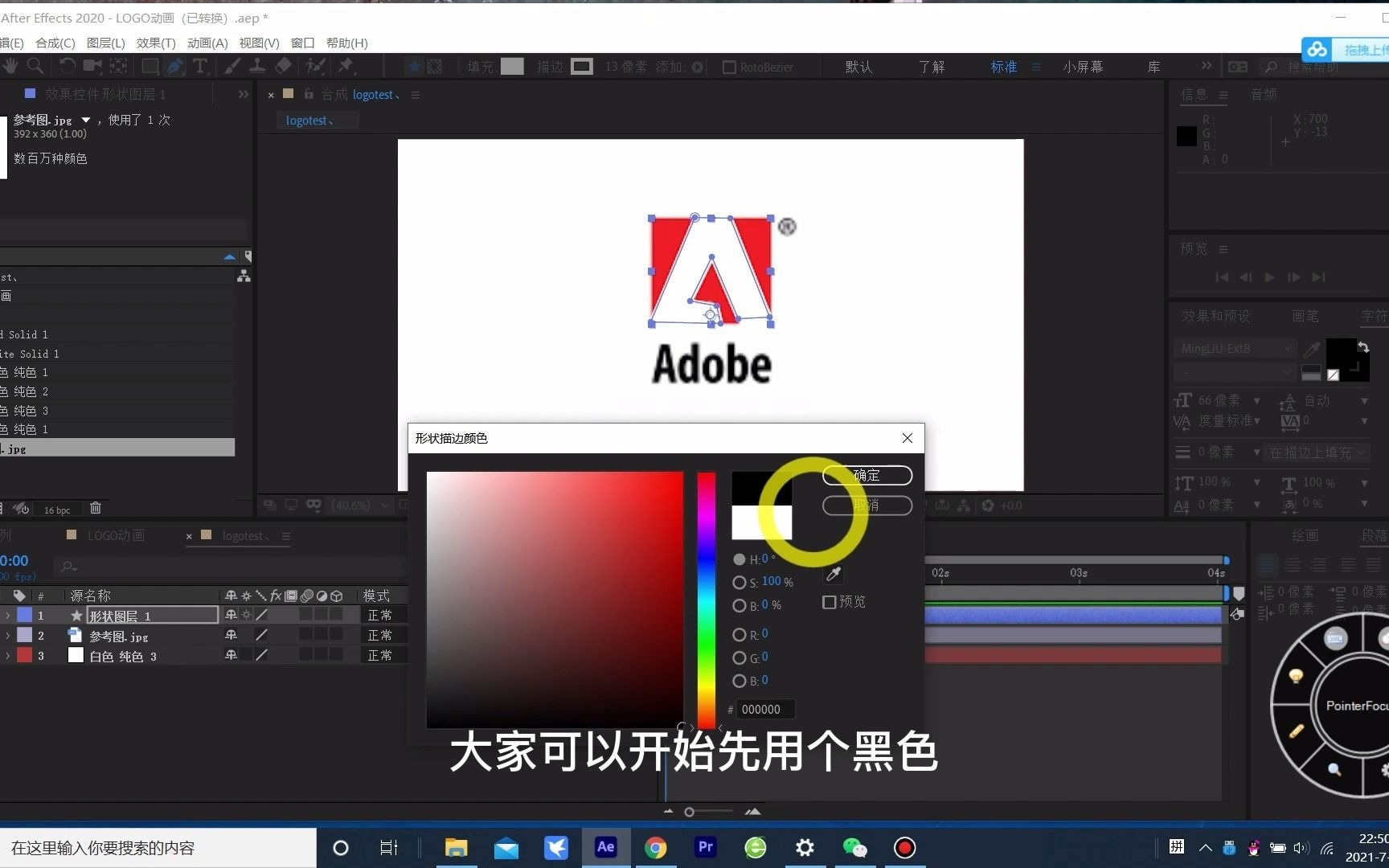Switch to the LOGO动画 timeline tab
1389x868 pixels.
point(115,535)
